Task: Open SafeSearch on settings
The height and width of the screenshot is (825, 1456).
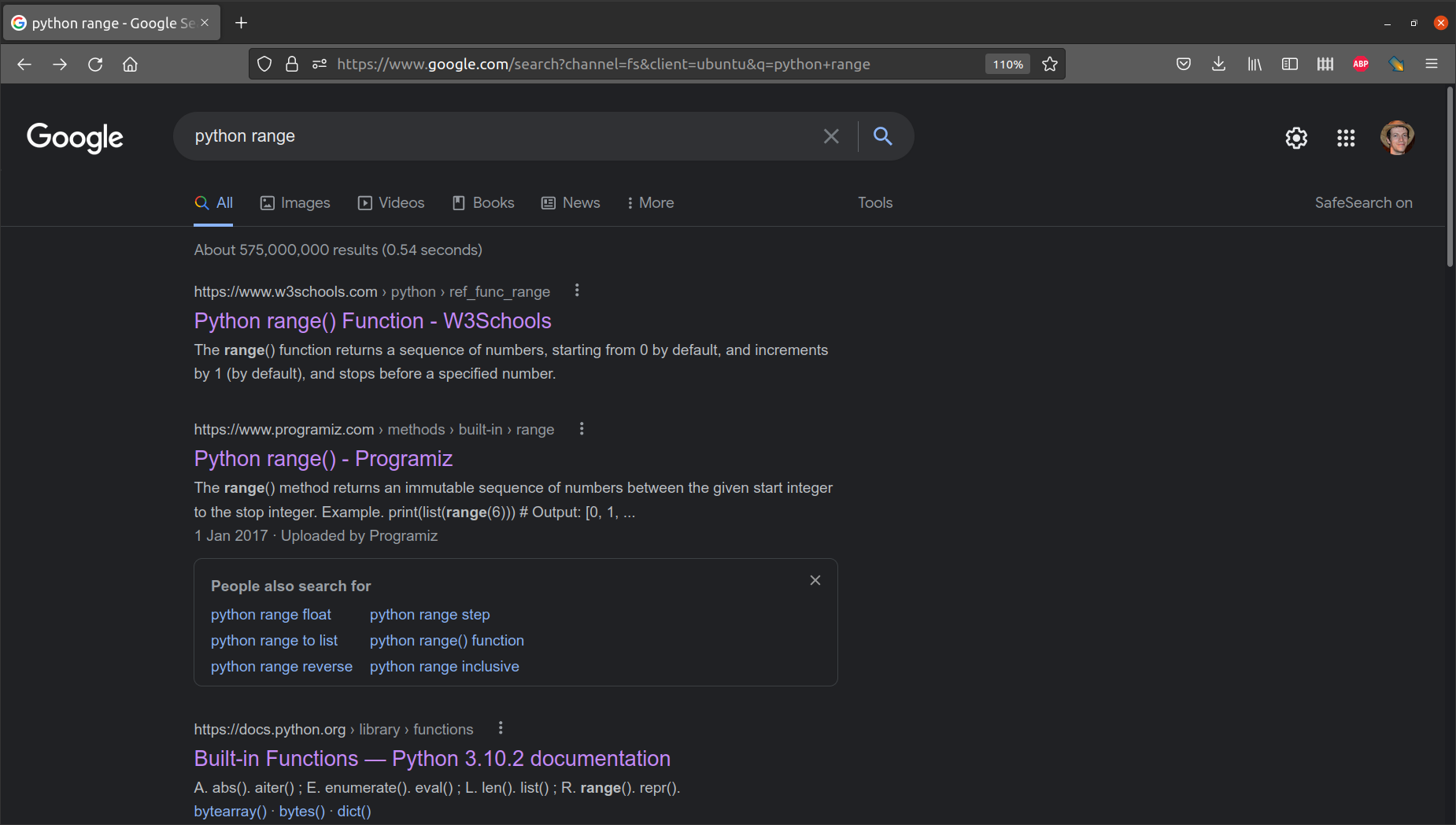Action: pos(1364,203)
